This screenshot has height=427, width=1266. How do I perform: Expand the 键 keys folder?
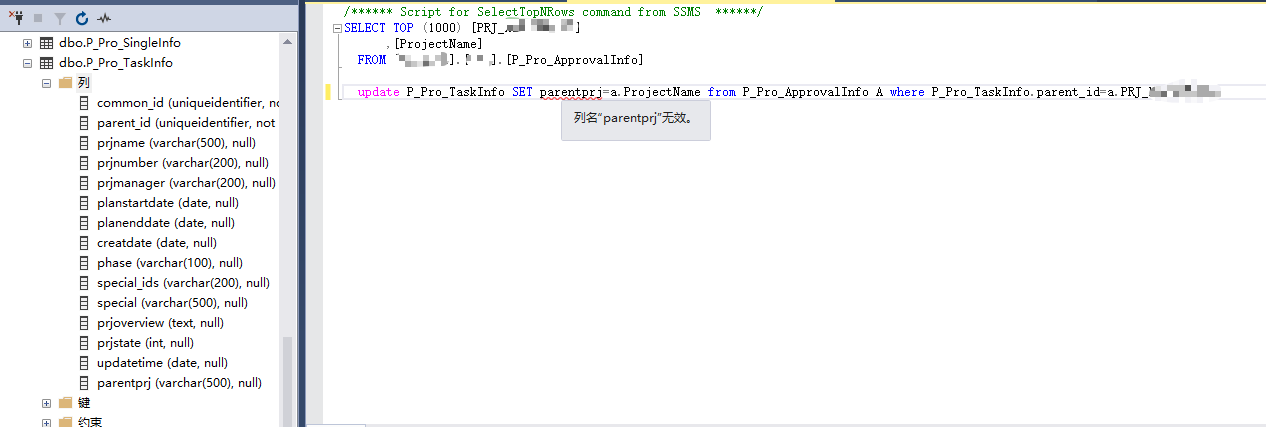pyautogui.click(x=46, y=403)
